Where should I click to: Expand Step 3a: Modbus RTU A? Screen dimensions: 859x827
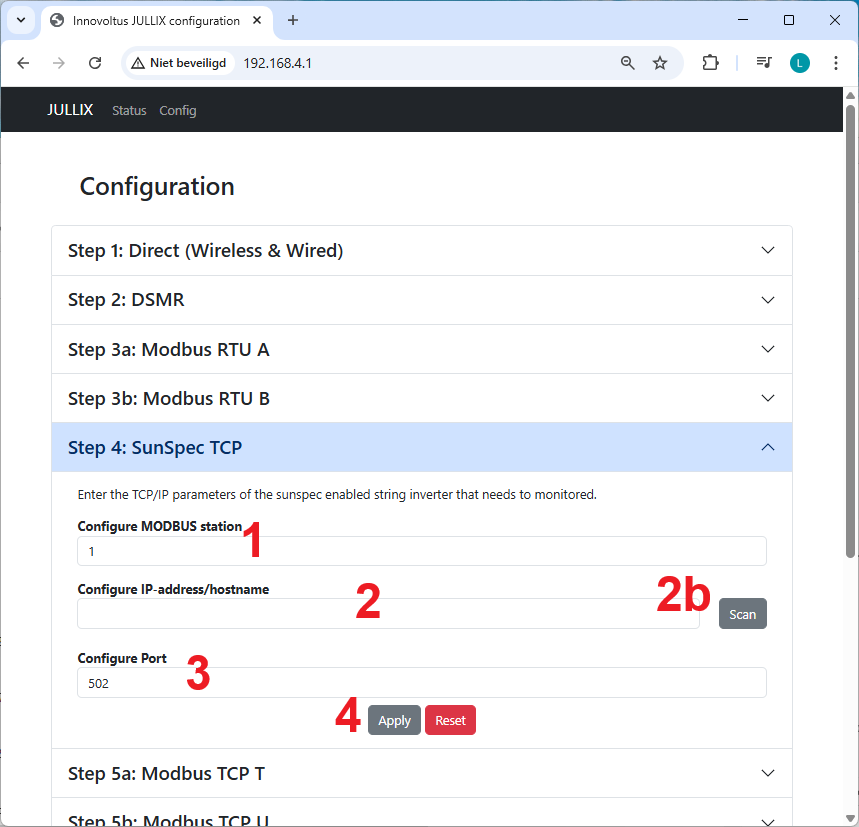click(421, 349)
